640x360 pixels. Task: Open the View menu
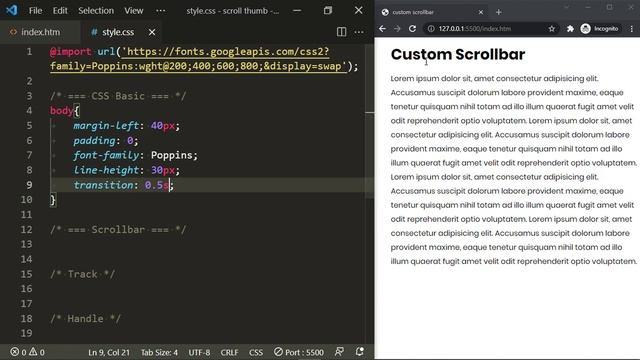pyautogui.click(x=133, y=11)
